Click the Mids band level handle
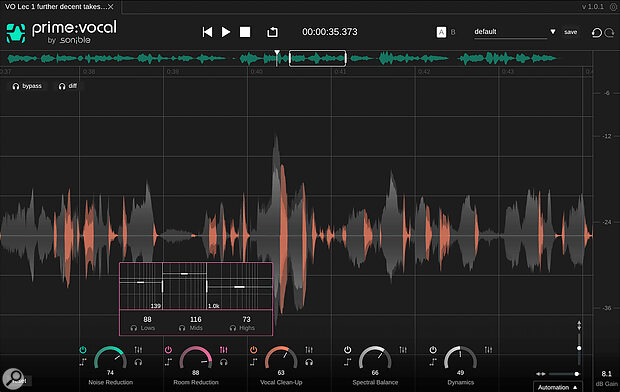Screen dimensions: 620x392 point(184,274)
